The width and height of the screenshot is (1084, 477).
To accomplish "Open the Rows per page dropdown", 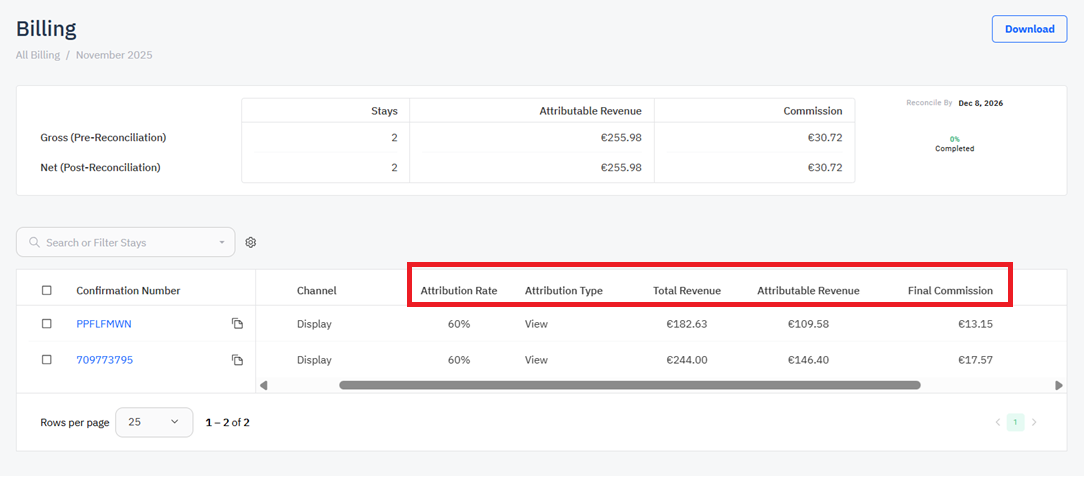I will coord(154,422).
